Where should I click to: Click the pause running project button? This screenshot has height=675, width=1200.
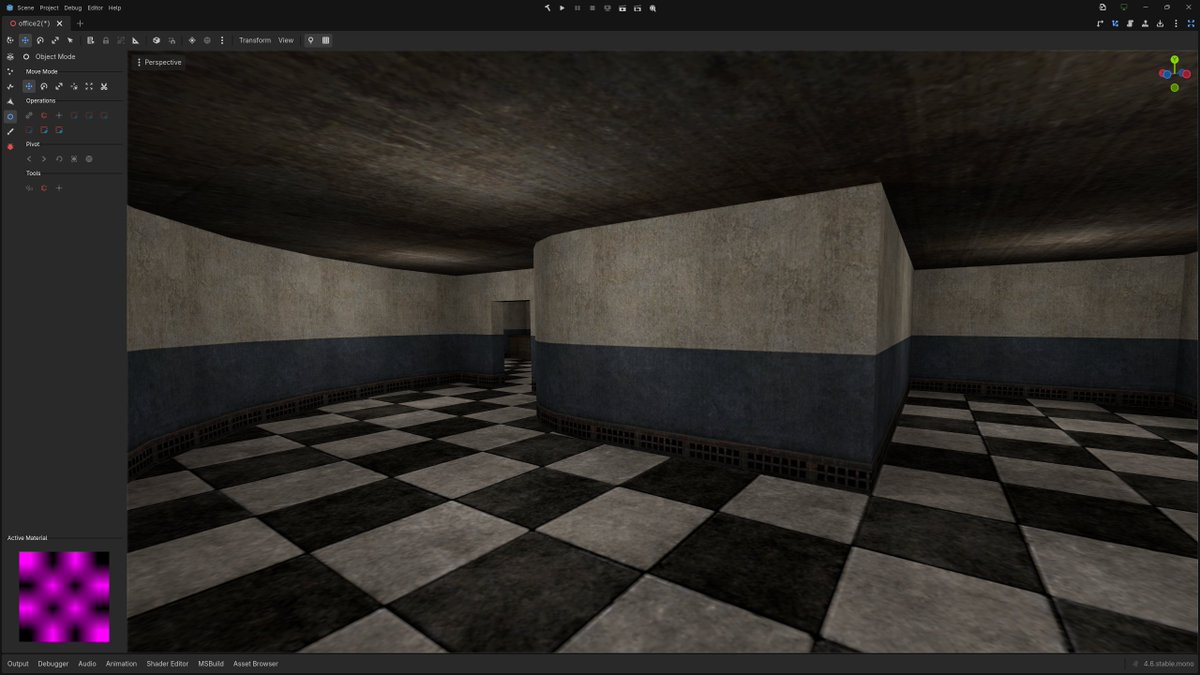577,8
